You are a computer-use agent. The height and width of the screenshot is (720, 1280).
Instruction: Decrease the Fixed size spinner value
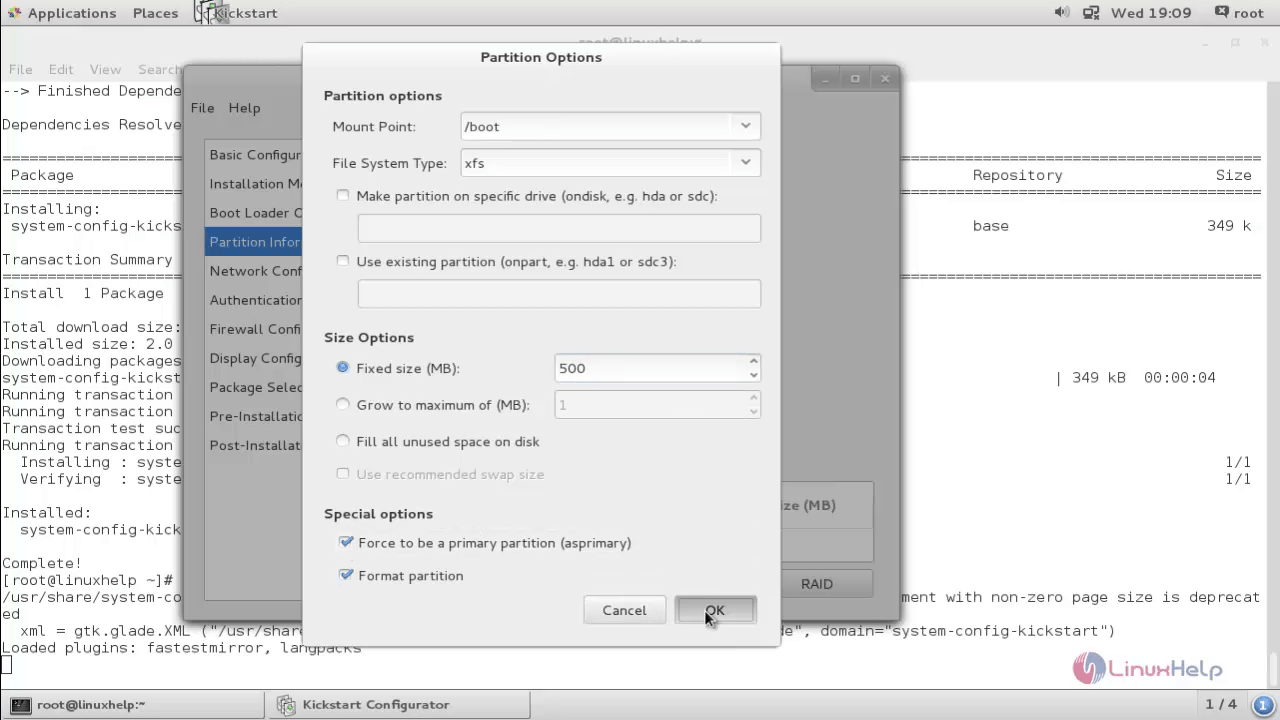pyautogui.click(x=753, y=375)
